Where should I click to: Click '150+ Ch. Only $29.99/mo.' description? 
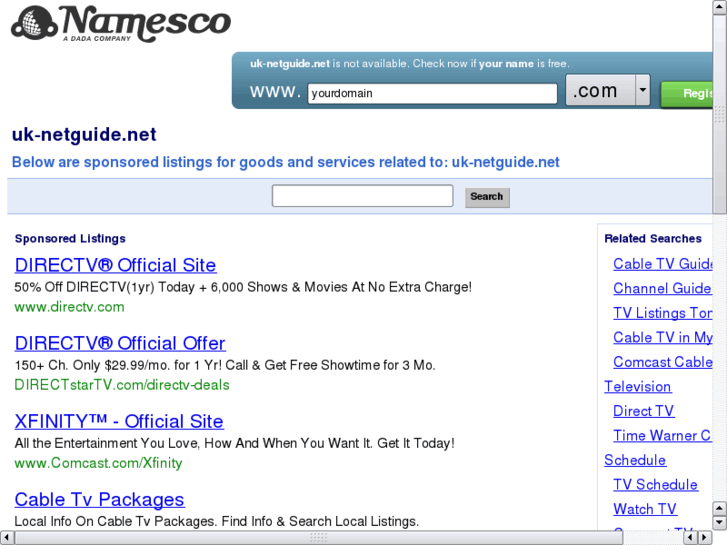(225, 365)
